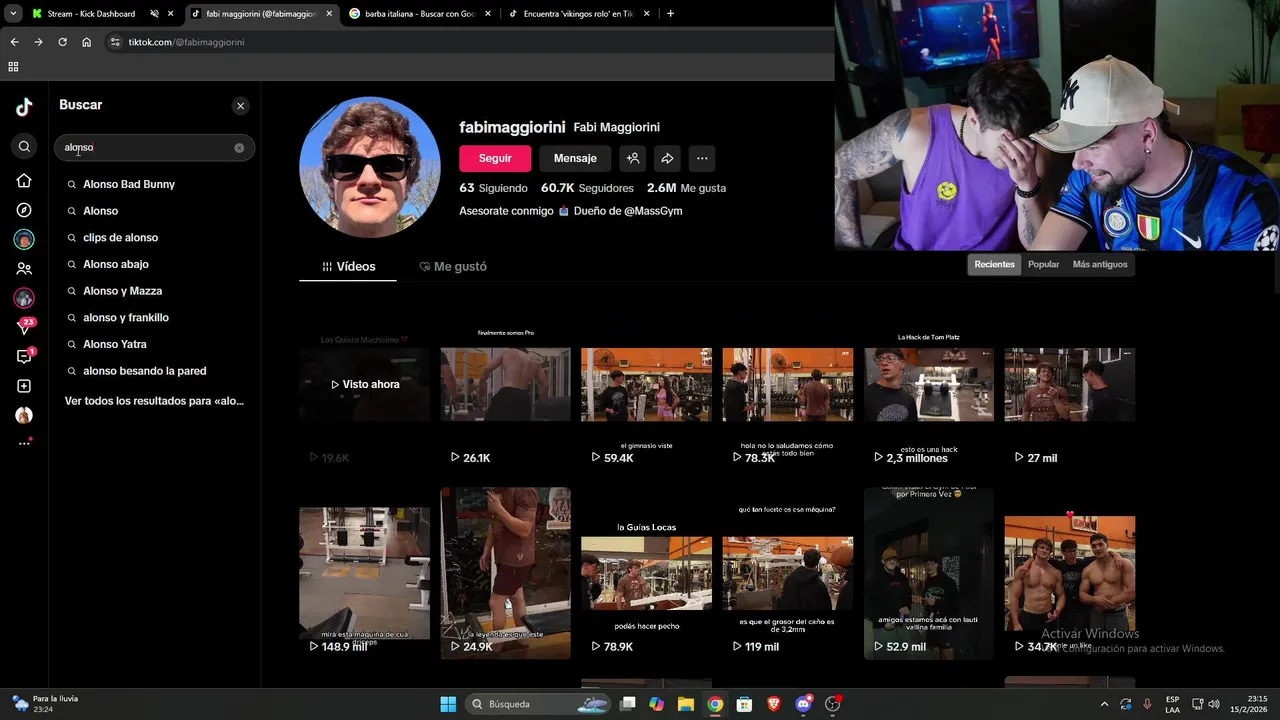Click the taskbar Búsqueda search box
Image resolution: width=1280 pixels, height=720 pixels.
click(x=540, y=704)
